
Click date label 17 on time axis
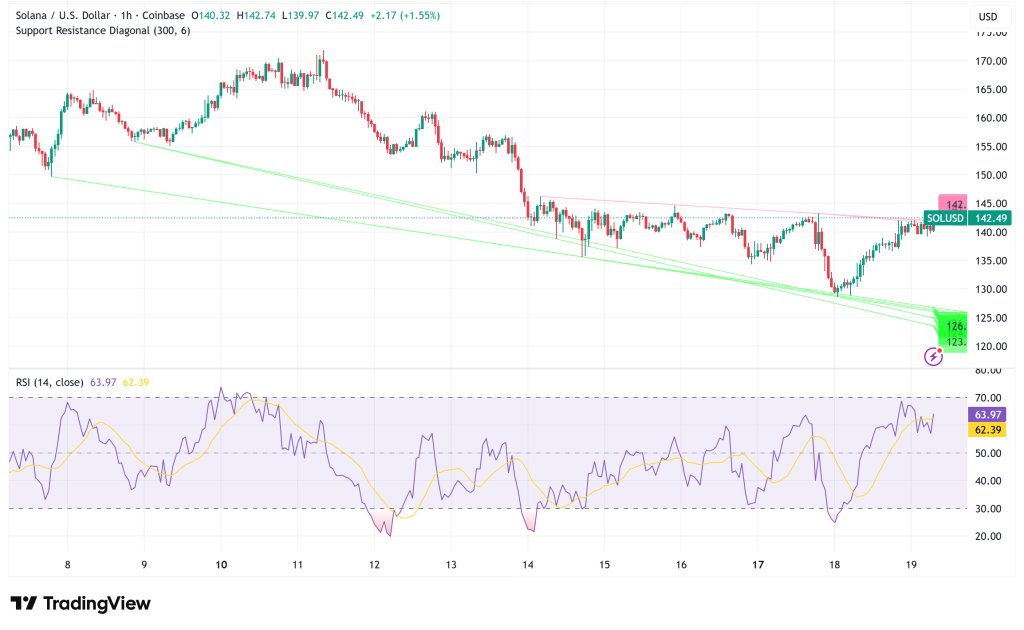(x=757, y=564)
